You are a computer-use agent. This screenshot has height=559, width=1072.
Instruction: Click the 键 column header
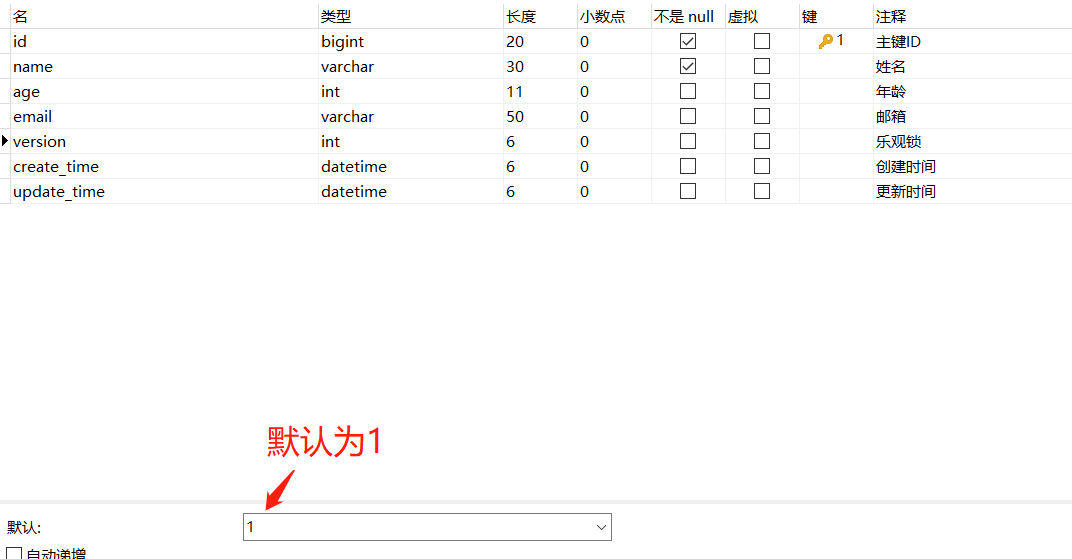(x=835, y=16)
